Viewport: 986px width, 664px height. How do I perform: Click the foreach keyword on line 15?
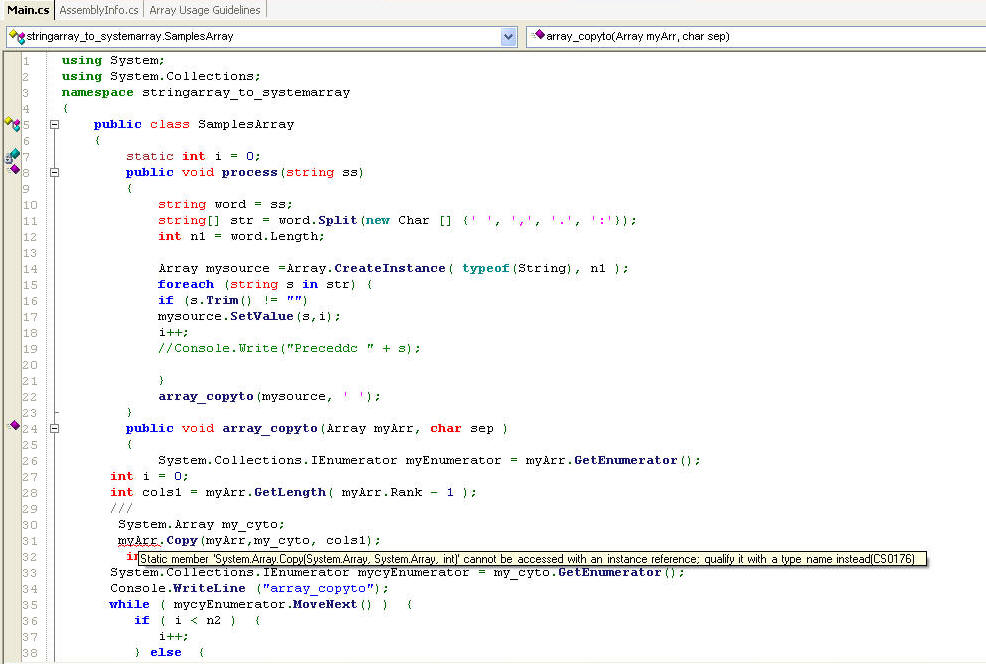click(186, 284)
